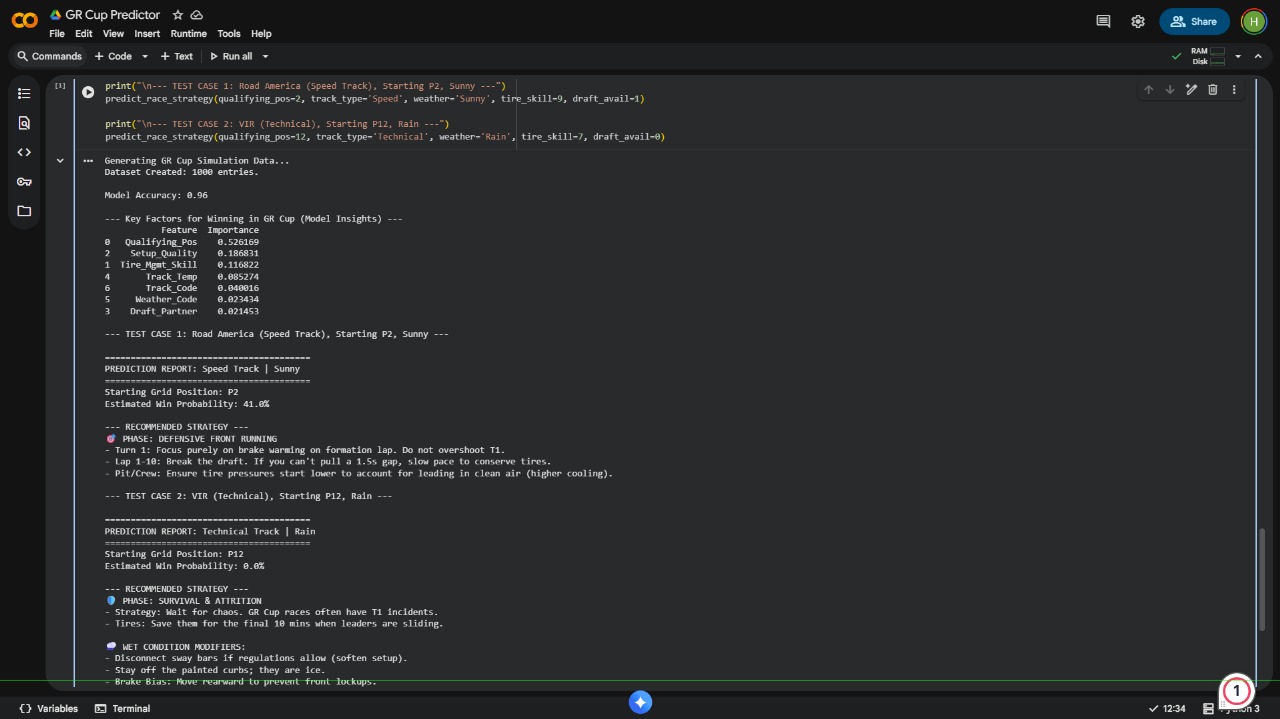Click the 12:34 execution status
1280x719 pixels.
click(x=1168, y=708)
